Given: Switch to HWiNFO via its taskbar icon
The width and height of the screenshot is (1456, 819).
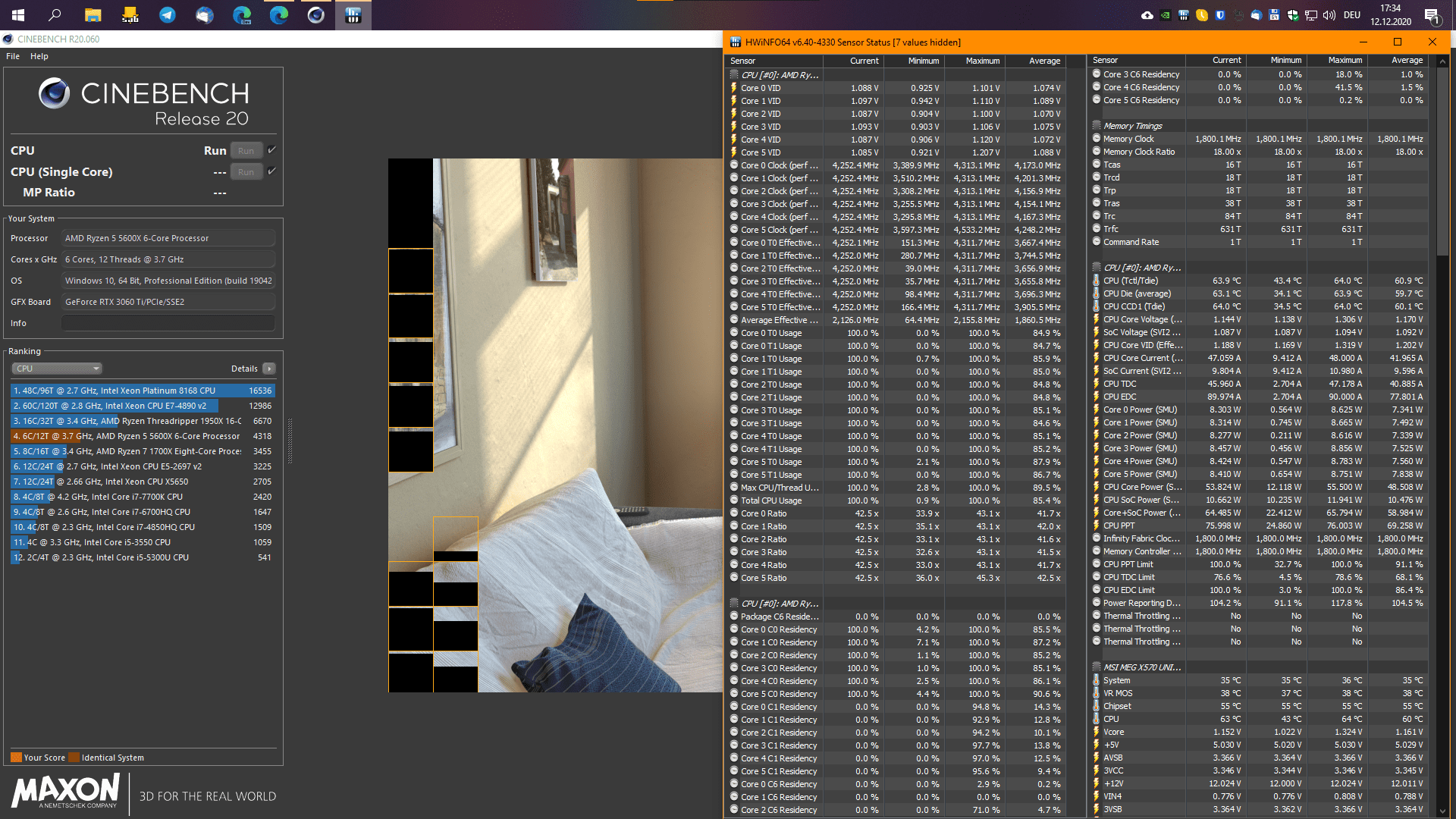Looking at the screenshot, I should click(353, 15).
